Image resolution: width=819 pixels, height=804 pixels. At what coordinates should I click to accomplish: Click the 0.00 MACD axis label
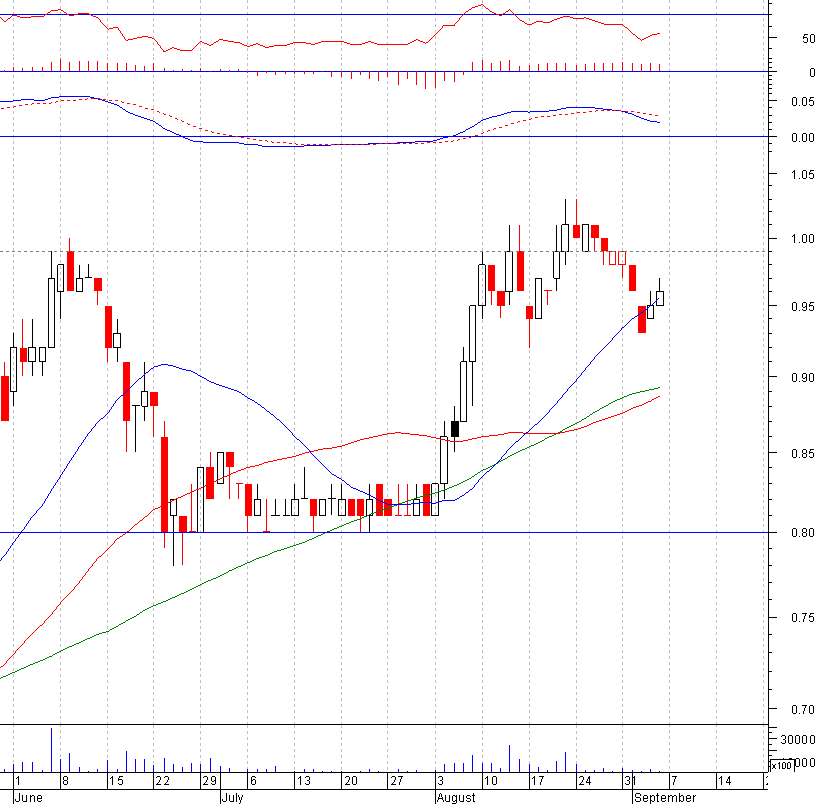[803, 137]
